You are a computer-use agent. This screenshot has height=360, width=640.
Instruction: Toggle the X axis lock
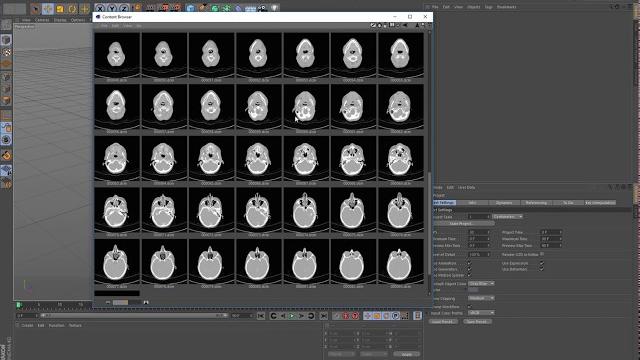pos(100,8)
